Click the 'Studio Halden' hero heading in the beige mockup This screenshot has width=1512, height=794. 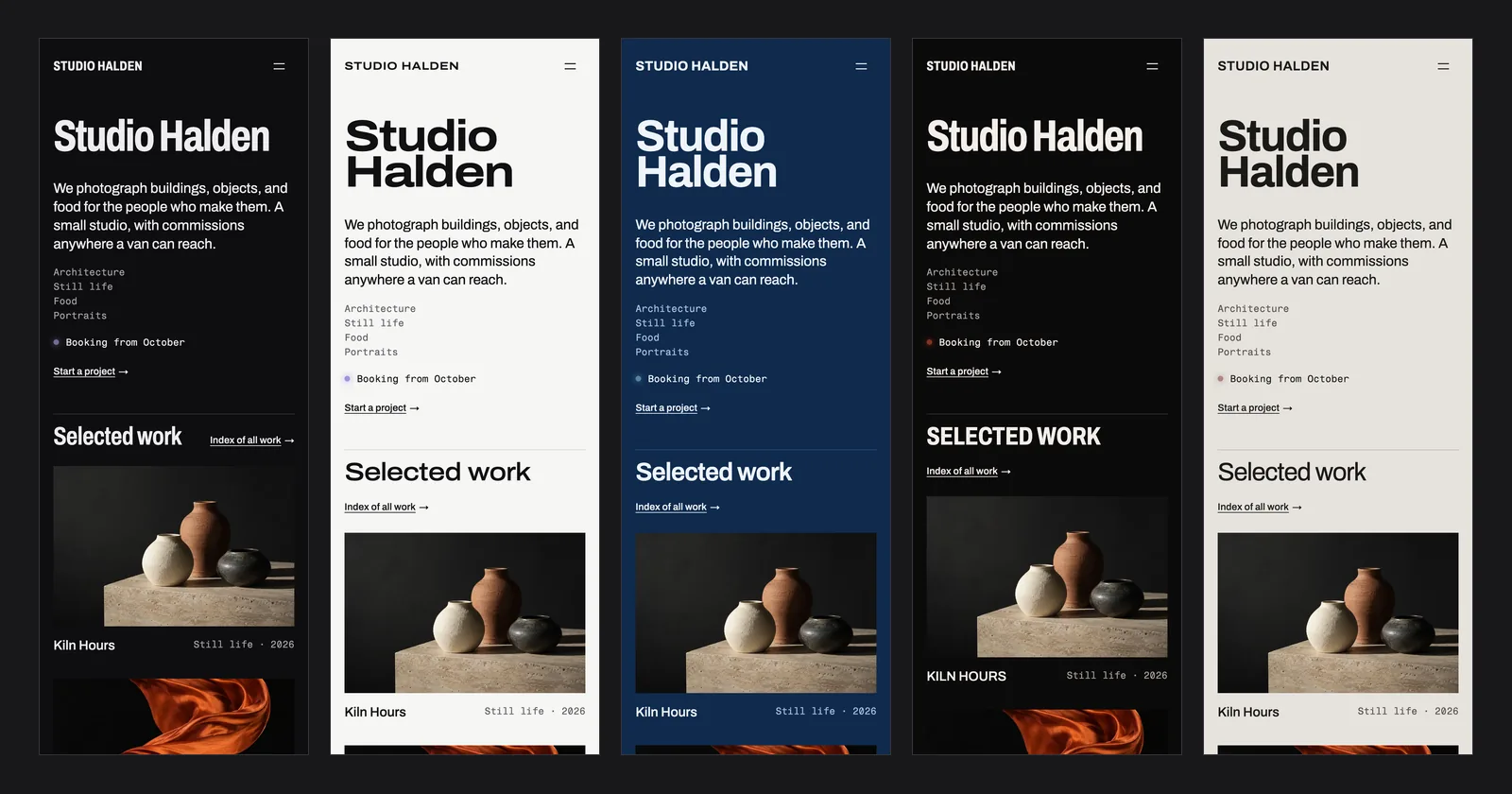[1289, 154]
